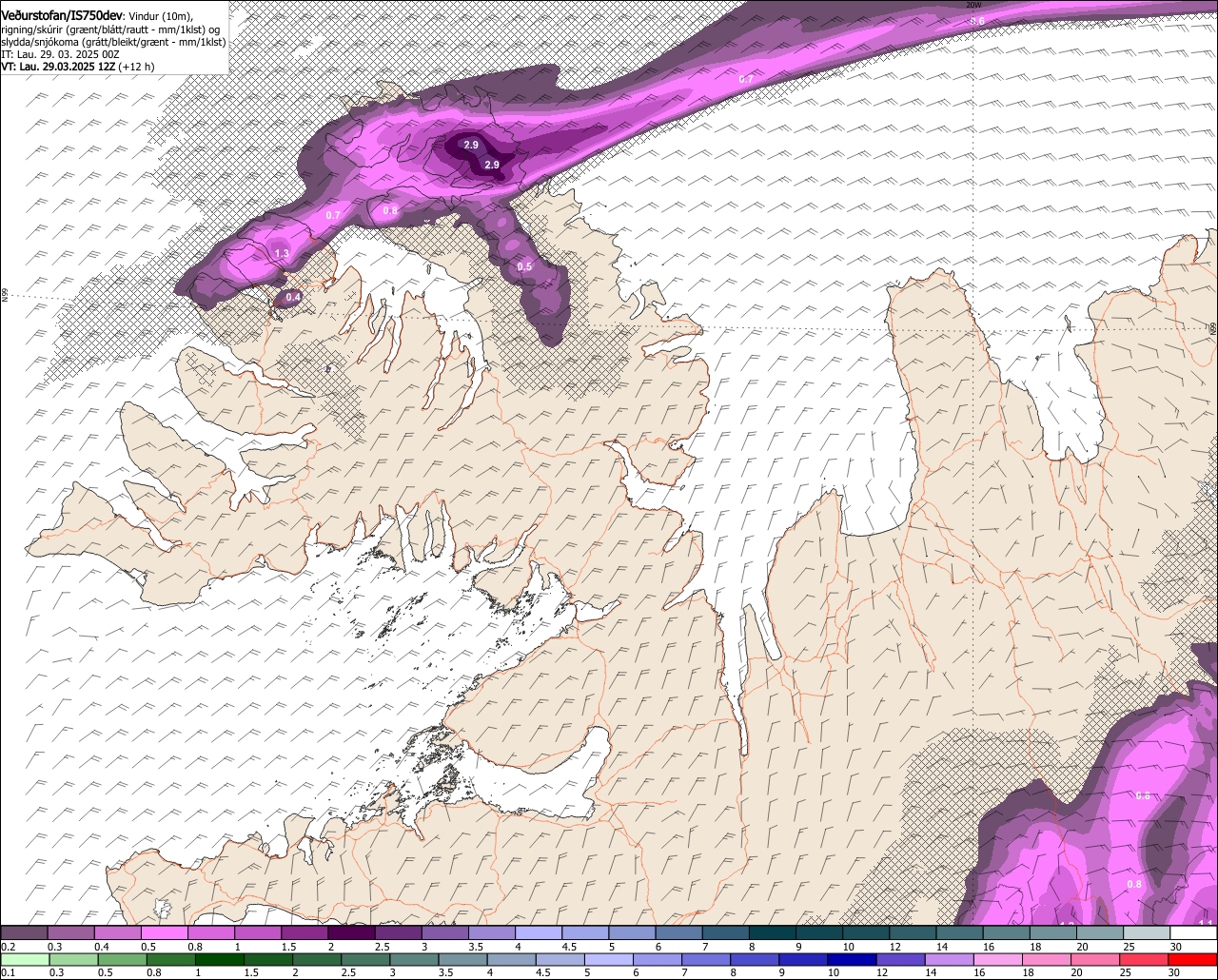Click the '0.2' label in the upper legend
This screenshot has height=980, width=1218.
(x=8, y=947)
